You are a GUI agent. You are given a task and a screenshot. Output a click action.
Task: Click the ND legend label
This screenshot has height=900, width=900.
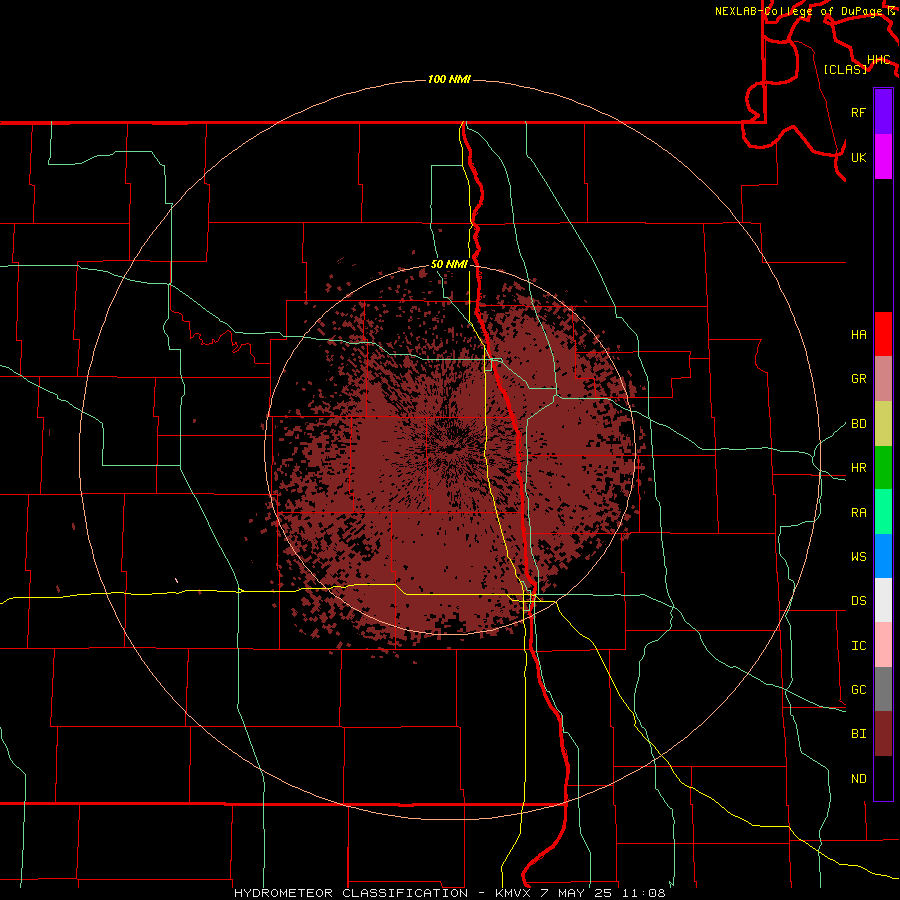(859, 779)
